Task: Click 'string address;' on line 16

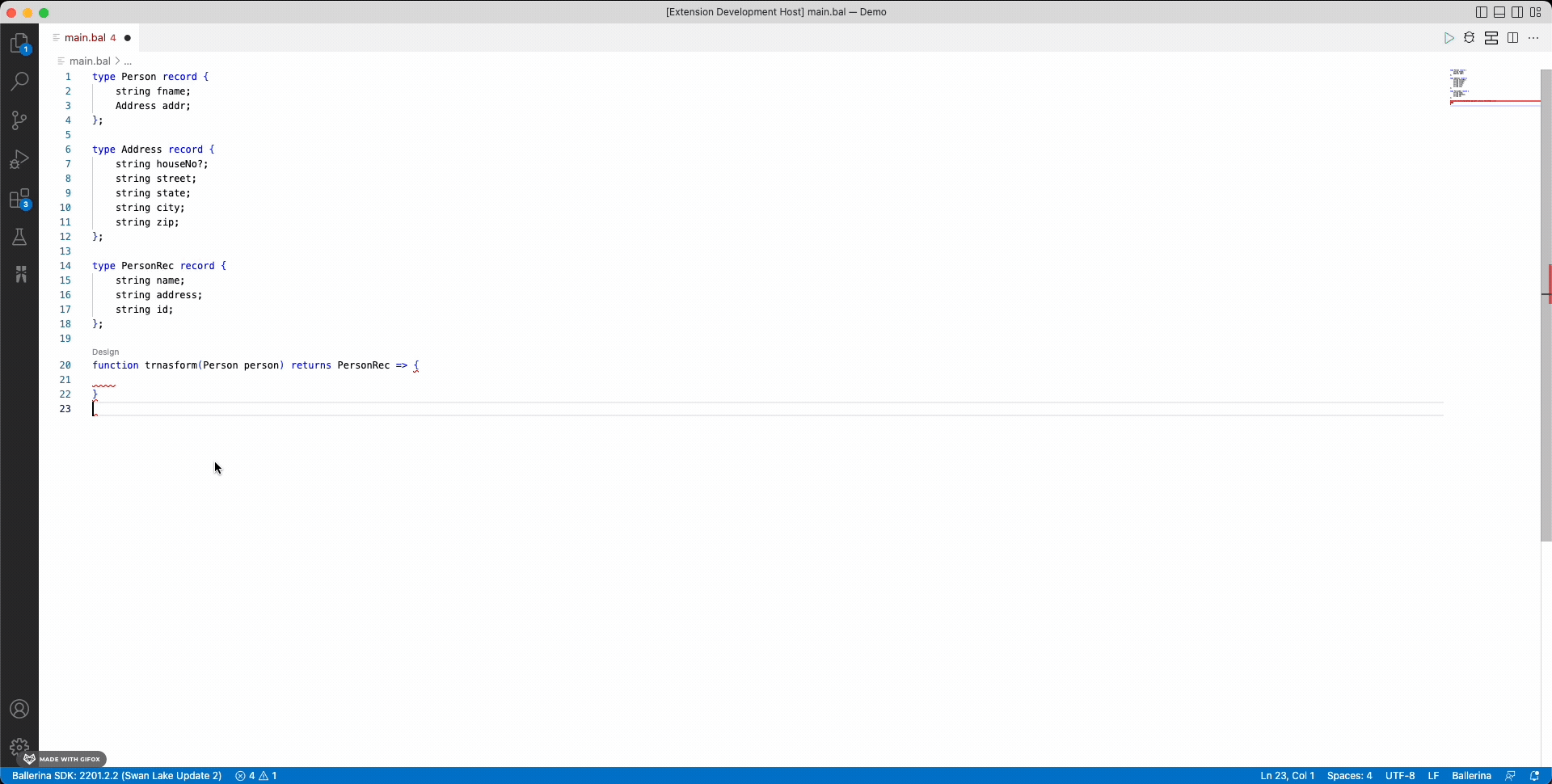Action: click(159, 295)
